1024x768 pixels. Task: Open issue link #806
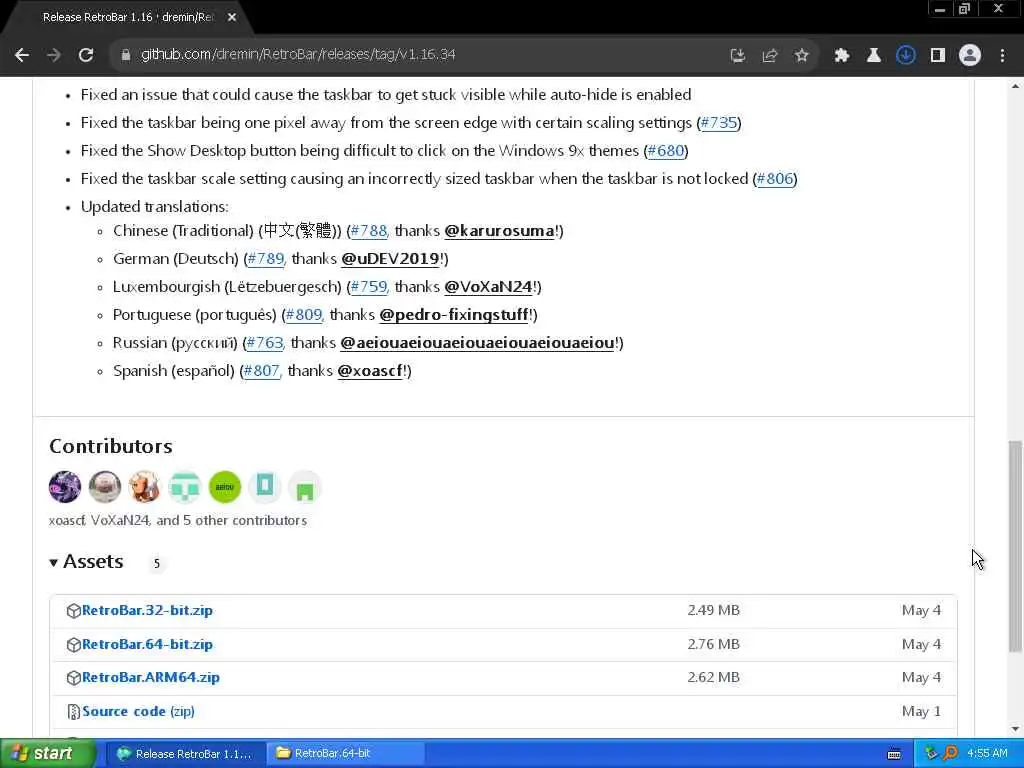tap(775, 179)
